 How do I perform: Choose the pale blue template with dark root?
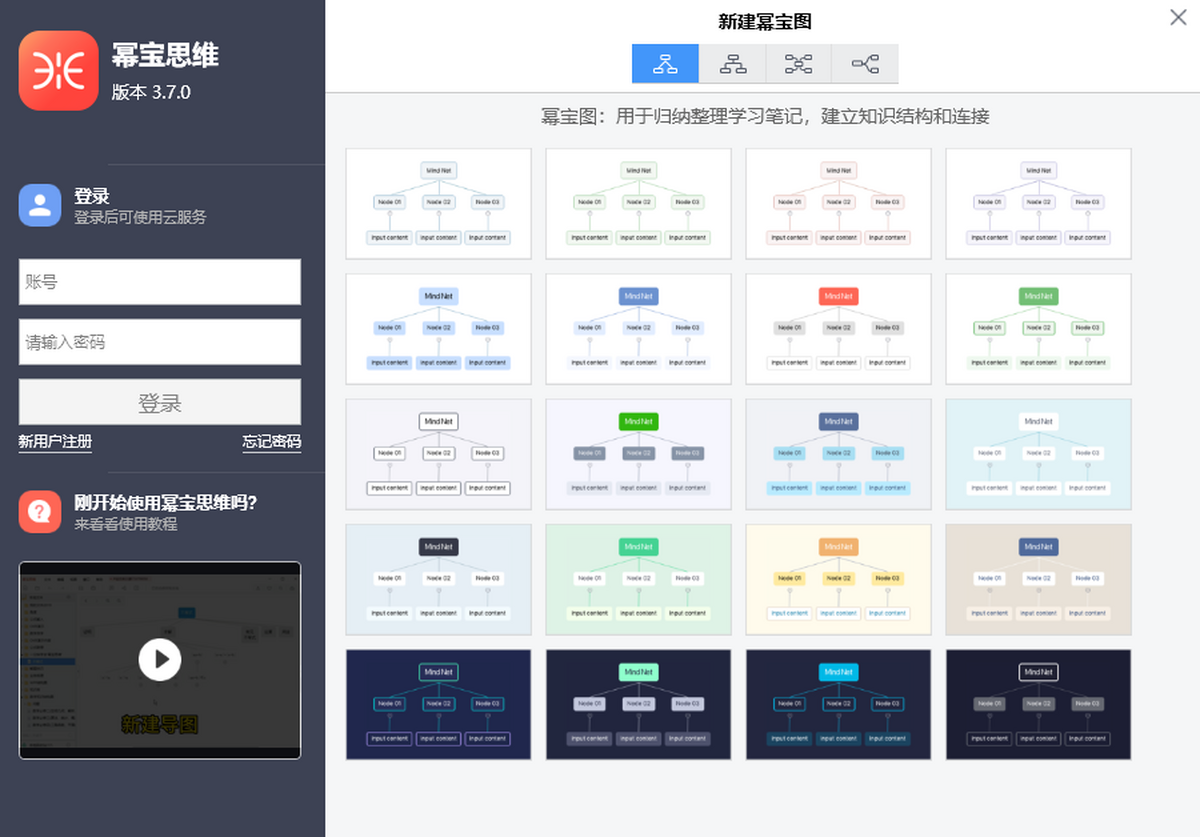click(x=438, y=579)
